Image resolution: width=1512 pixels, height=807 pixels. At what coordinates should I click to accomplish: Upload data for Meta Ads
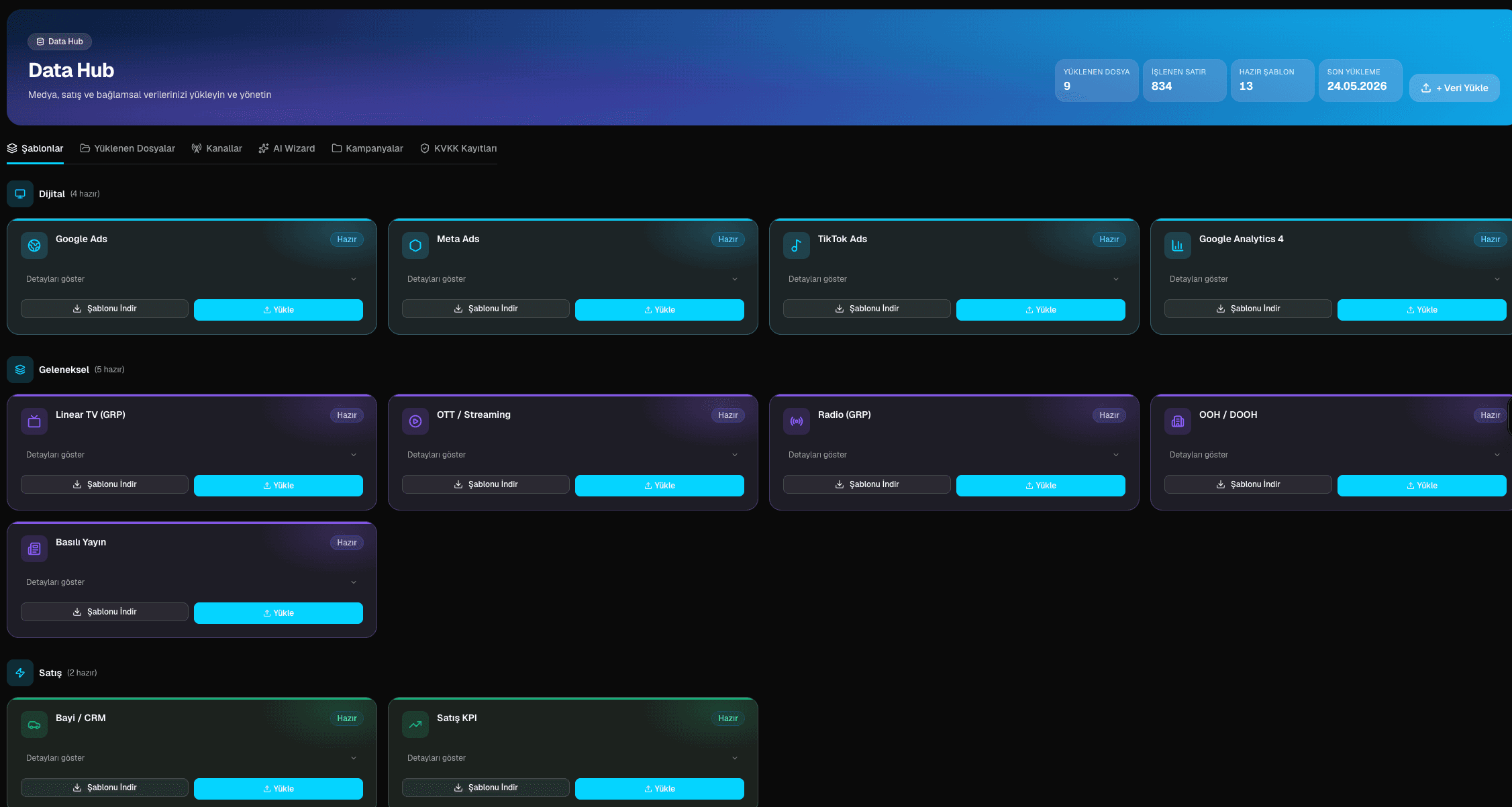click(660, 310)
